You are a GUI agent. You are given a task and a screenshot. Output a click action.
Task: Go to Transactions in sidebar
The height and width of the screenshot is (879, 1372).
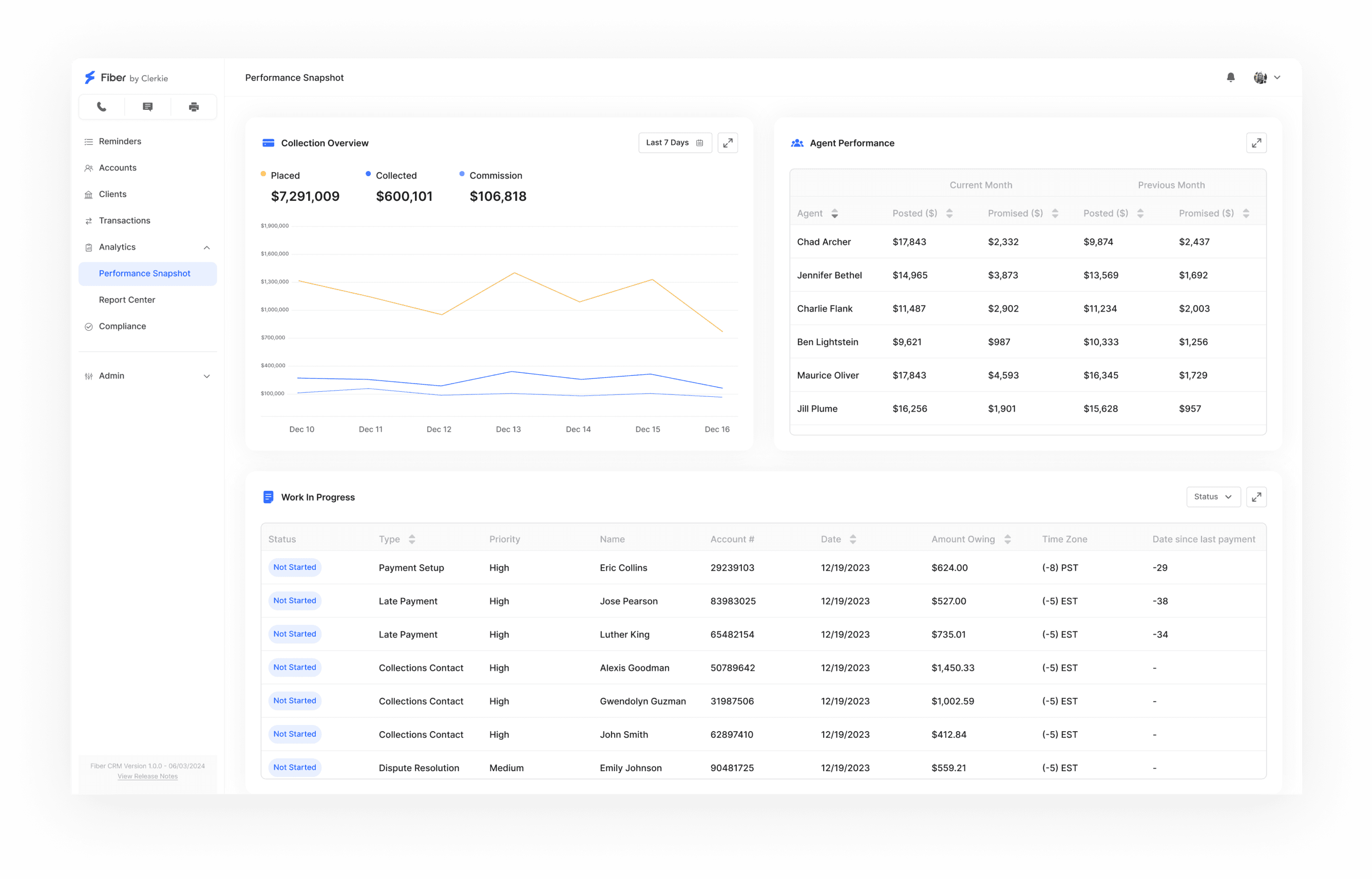coord(124,220)
